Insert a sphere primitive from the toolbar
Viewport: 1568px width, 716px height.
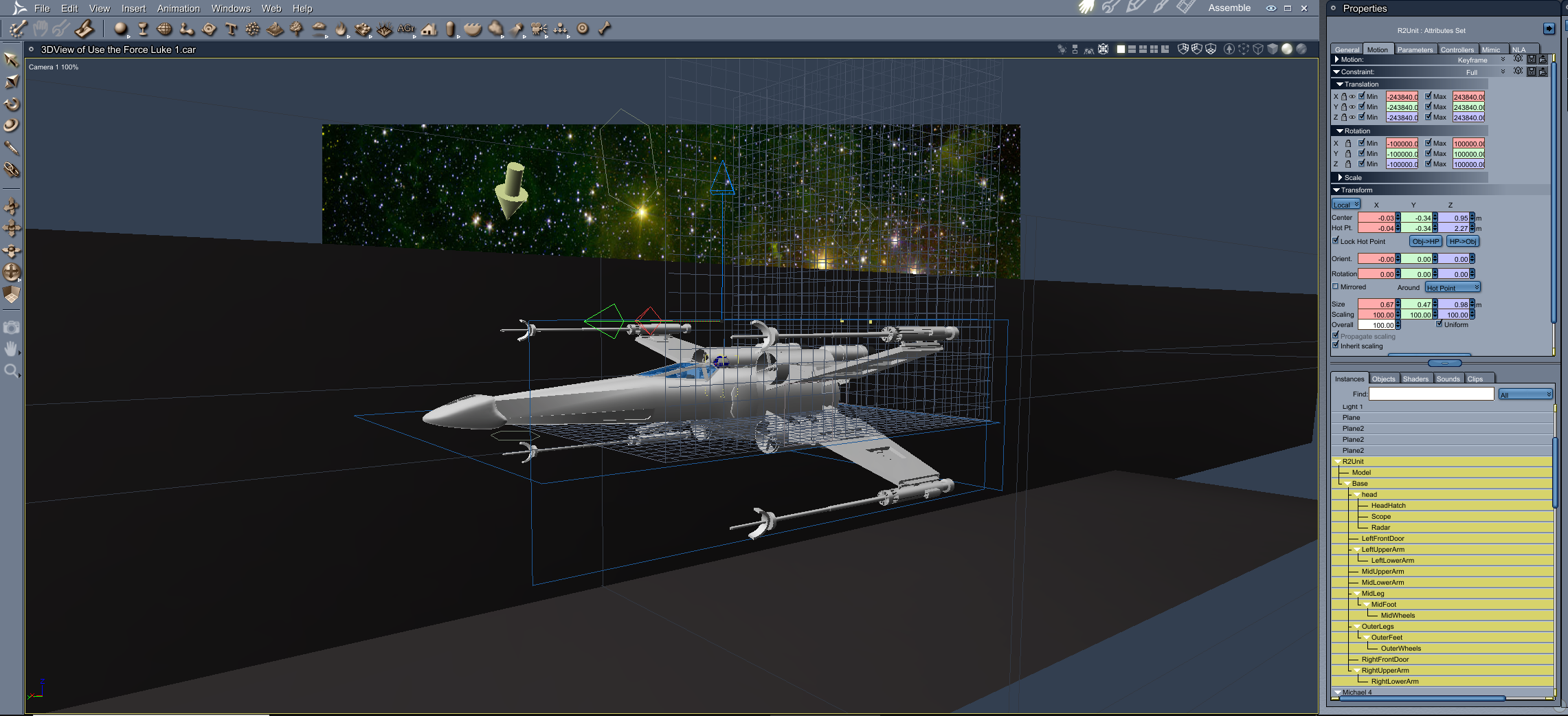coord(120,29)
